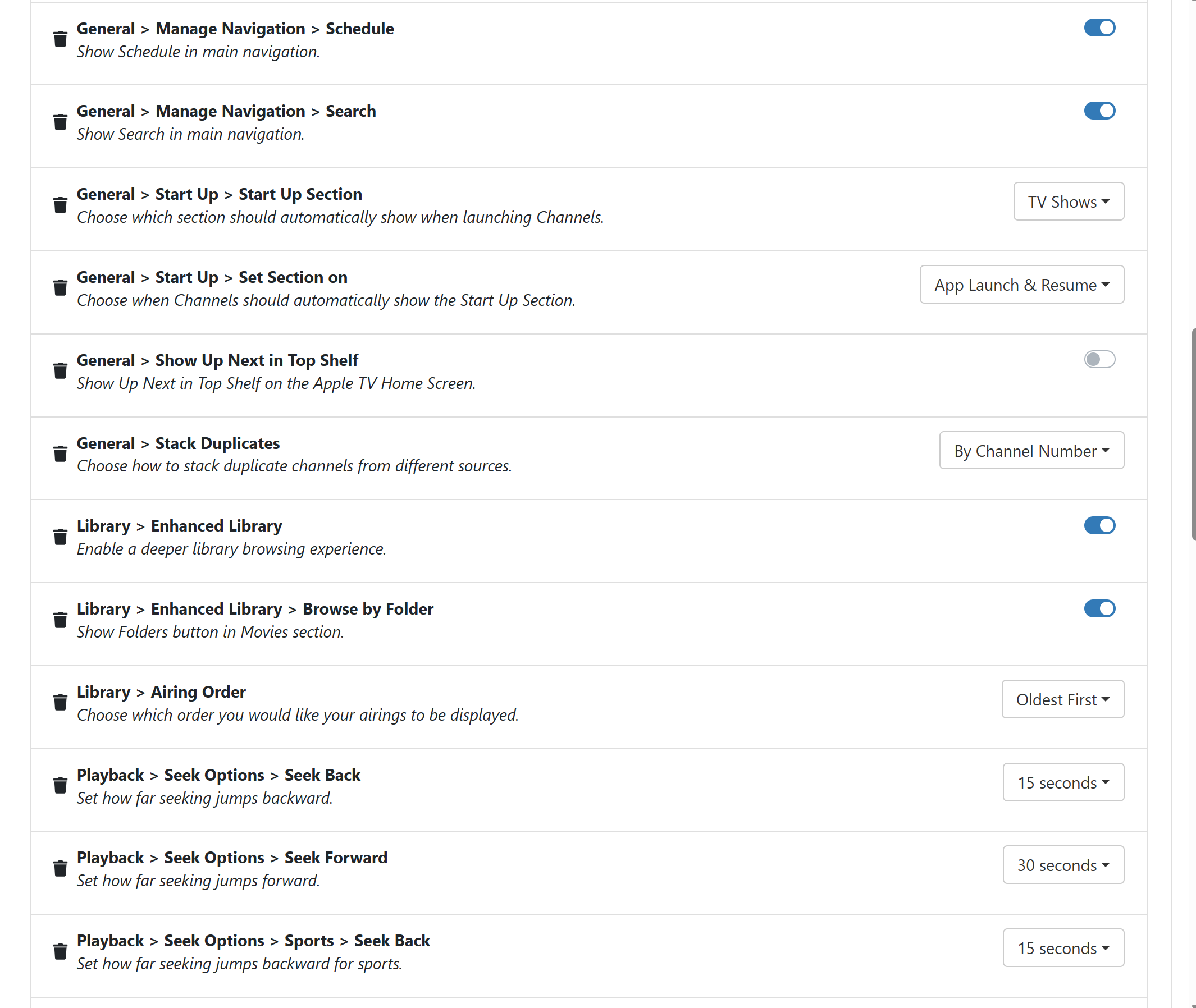Image resolution: width=1196 pixels, height=1008 pixels.
Task: Turn off Search in main navigation
Action: [x=1099, y=111]
